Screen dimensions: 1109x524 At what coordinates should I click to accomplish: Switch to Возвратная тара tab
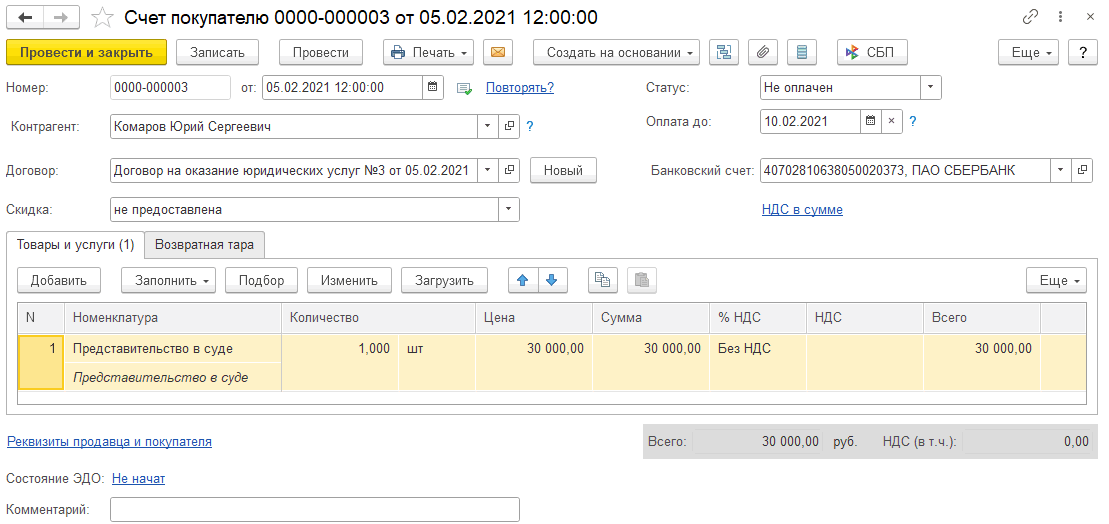point(204,244)
